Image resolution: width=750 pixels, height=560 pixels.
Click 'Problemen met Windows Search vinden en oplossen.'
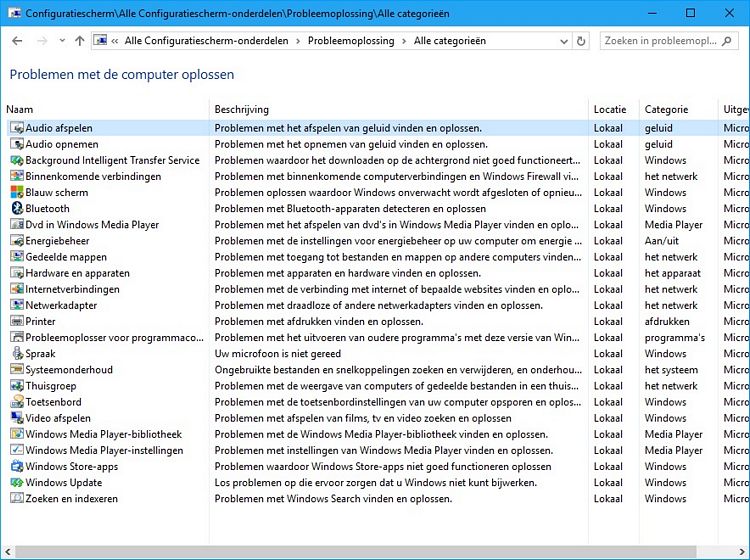333,499
